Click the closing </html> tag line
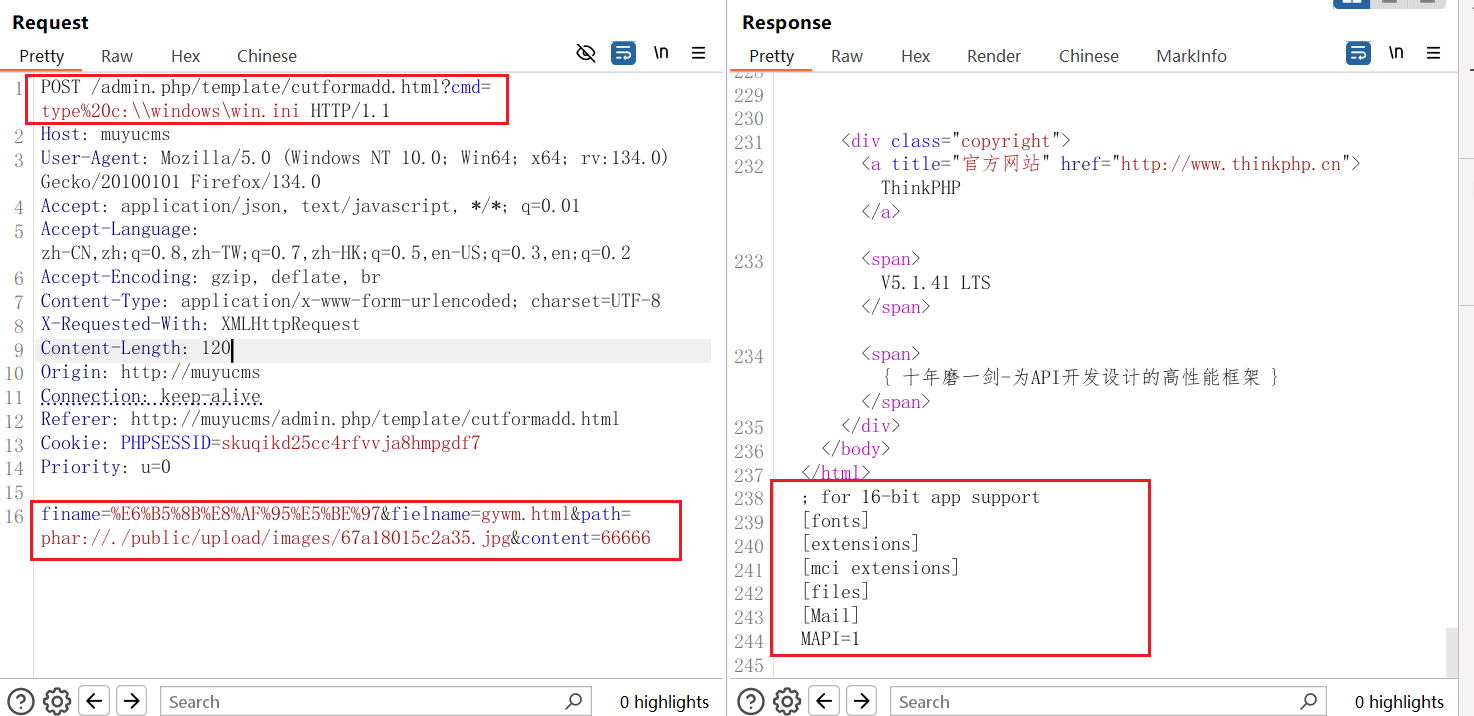 click(x=836, y=472)
